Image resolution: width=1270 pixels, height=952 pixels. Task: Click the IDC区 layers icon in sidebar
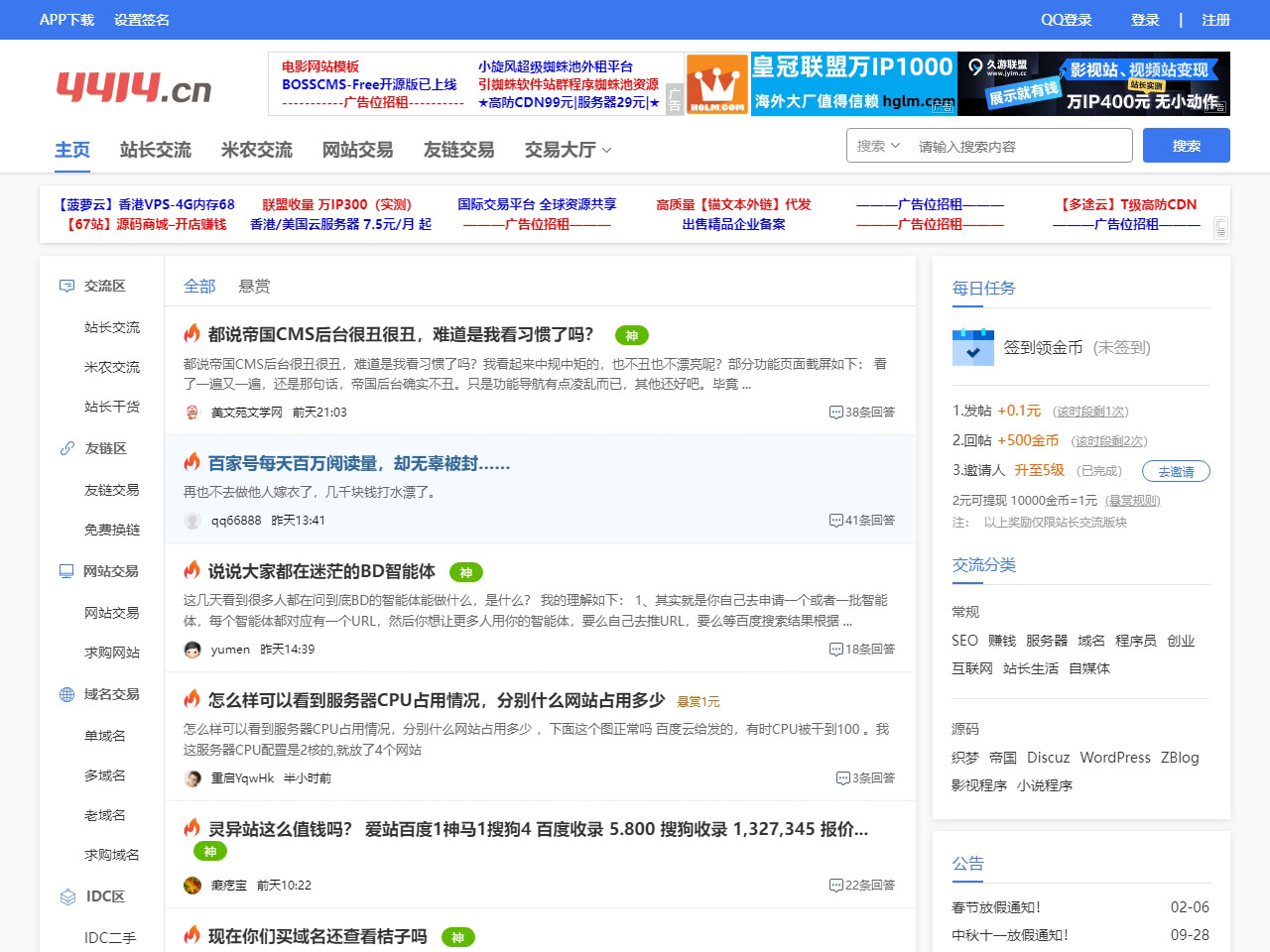tap(67, 896)
